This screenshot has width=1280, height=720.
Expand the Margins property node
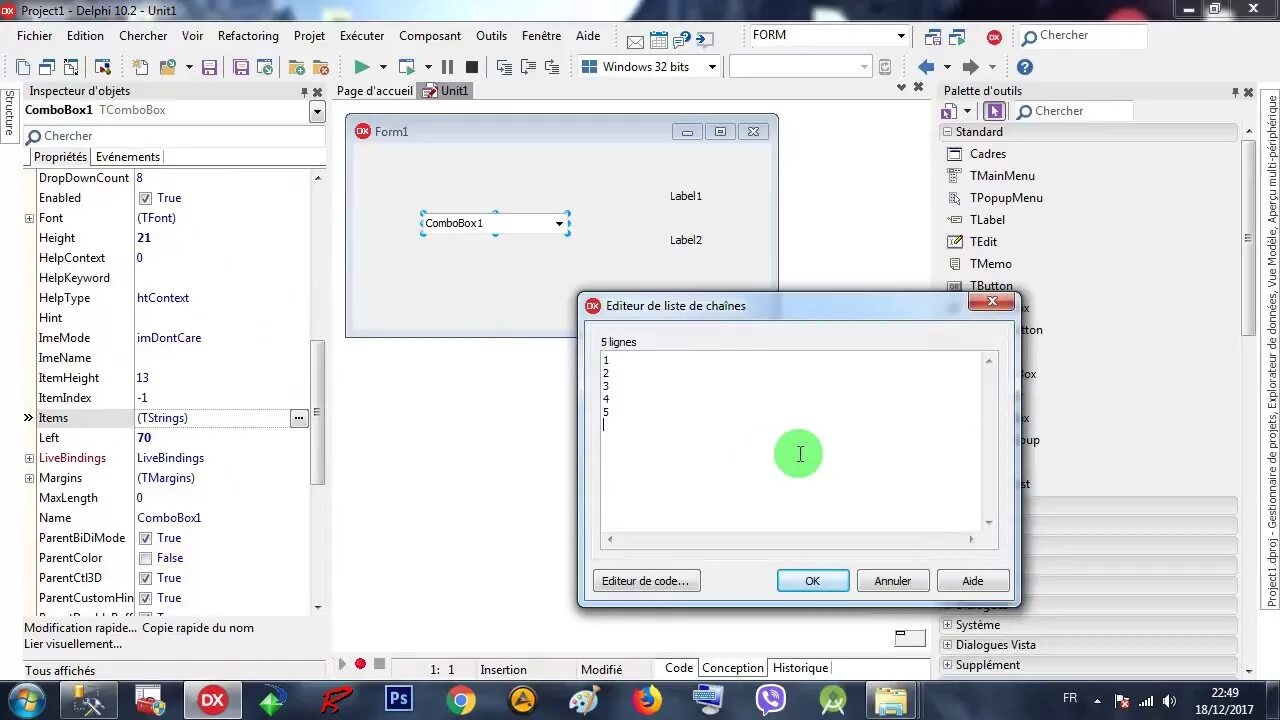(29, 478)
